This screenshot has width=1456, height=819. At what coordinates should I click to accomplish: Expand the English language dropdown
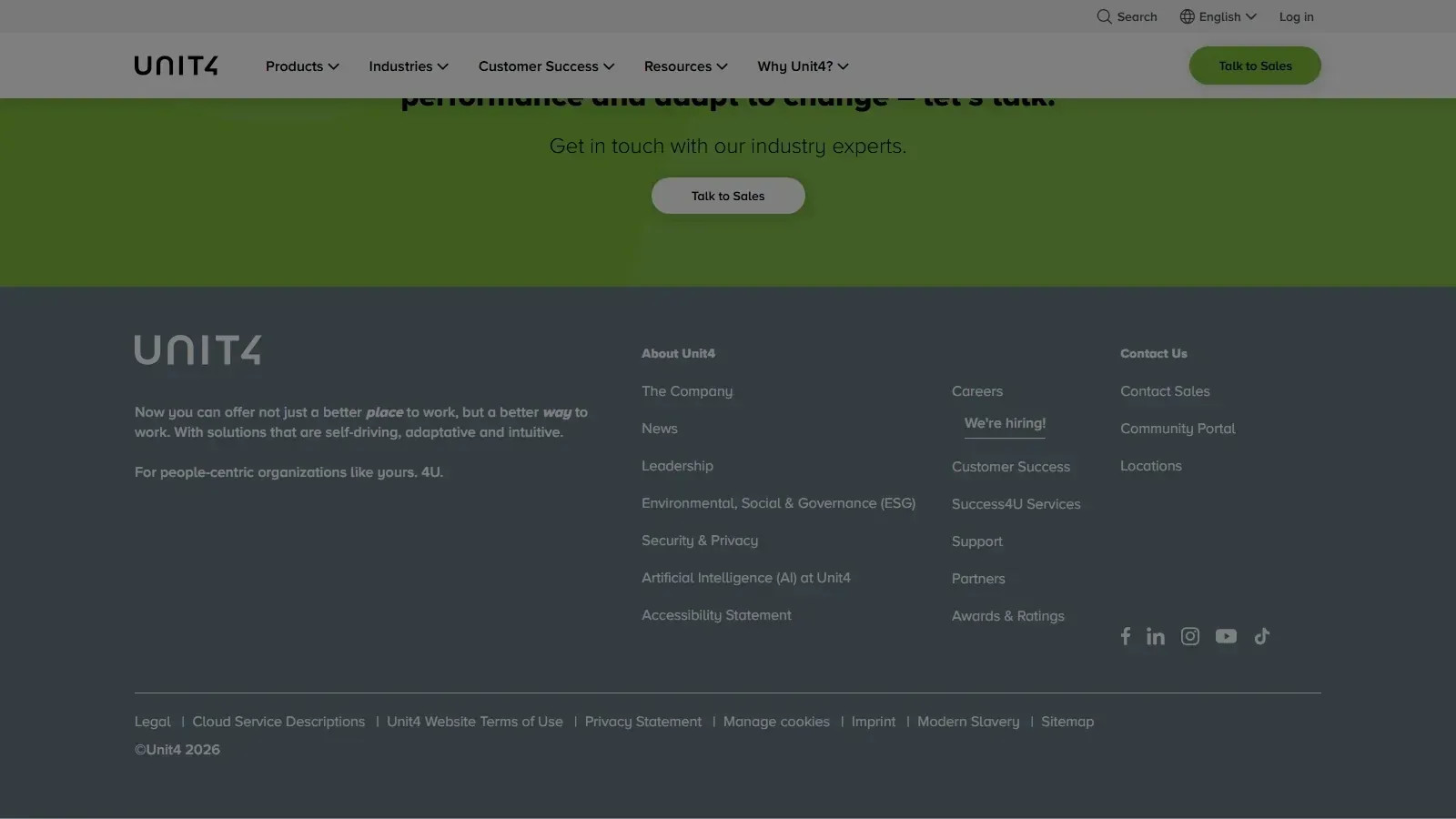(1218, 16)
